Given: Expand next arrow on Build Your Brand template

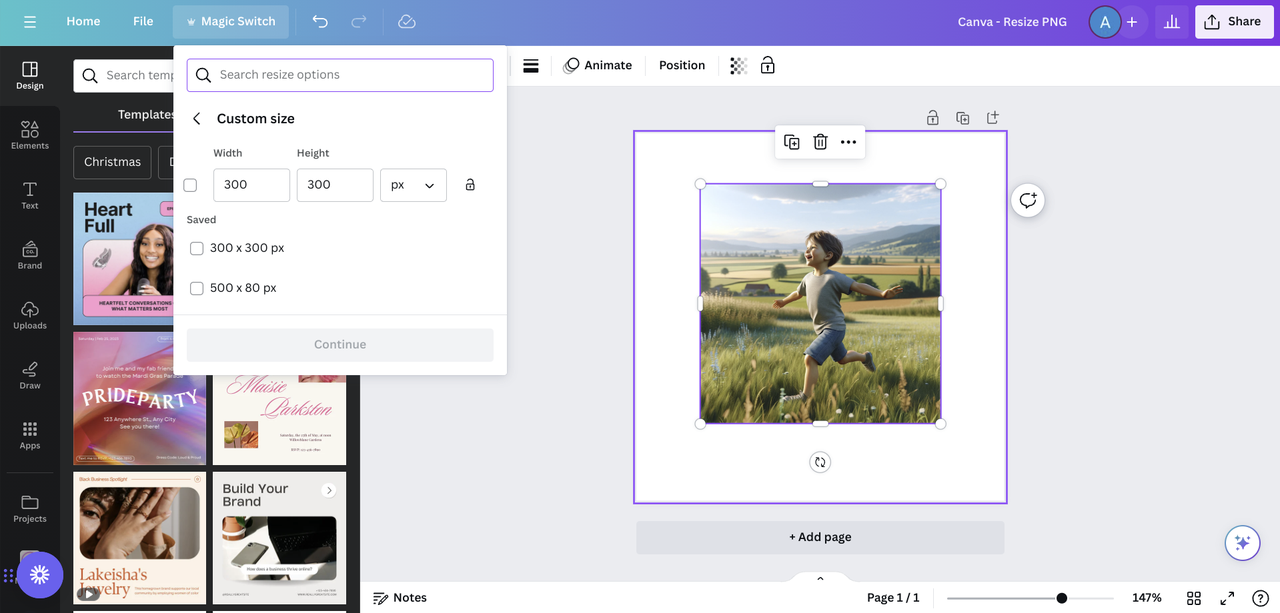Looking at the screenshot, I should 328,490.
